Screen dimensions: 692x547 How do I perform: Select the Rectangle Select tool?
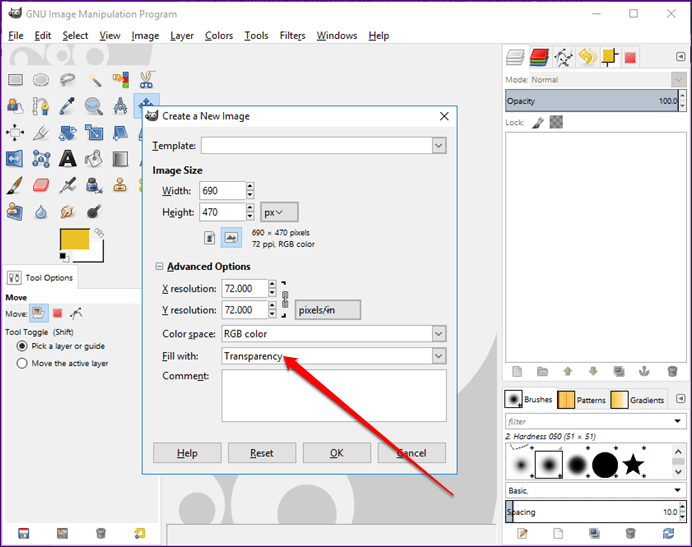[x=15, y=80]
